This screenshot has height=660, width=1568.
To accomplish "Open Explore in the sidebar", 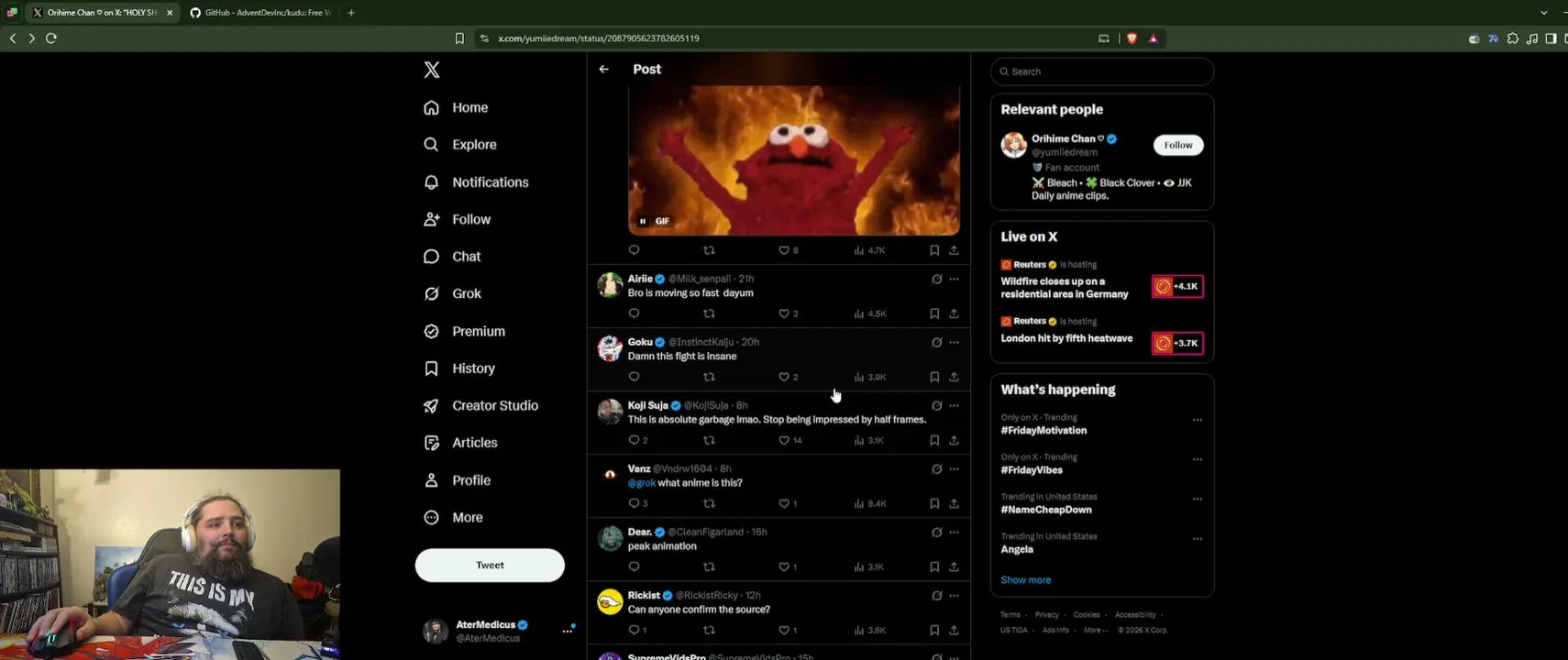I will click(460, 145).
